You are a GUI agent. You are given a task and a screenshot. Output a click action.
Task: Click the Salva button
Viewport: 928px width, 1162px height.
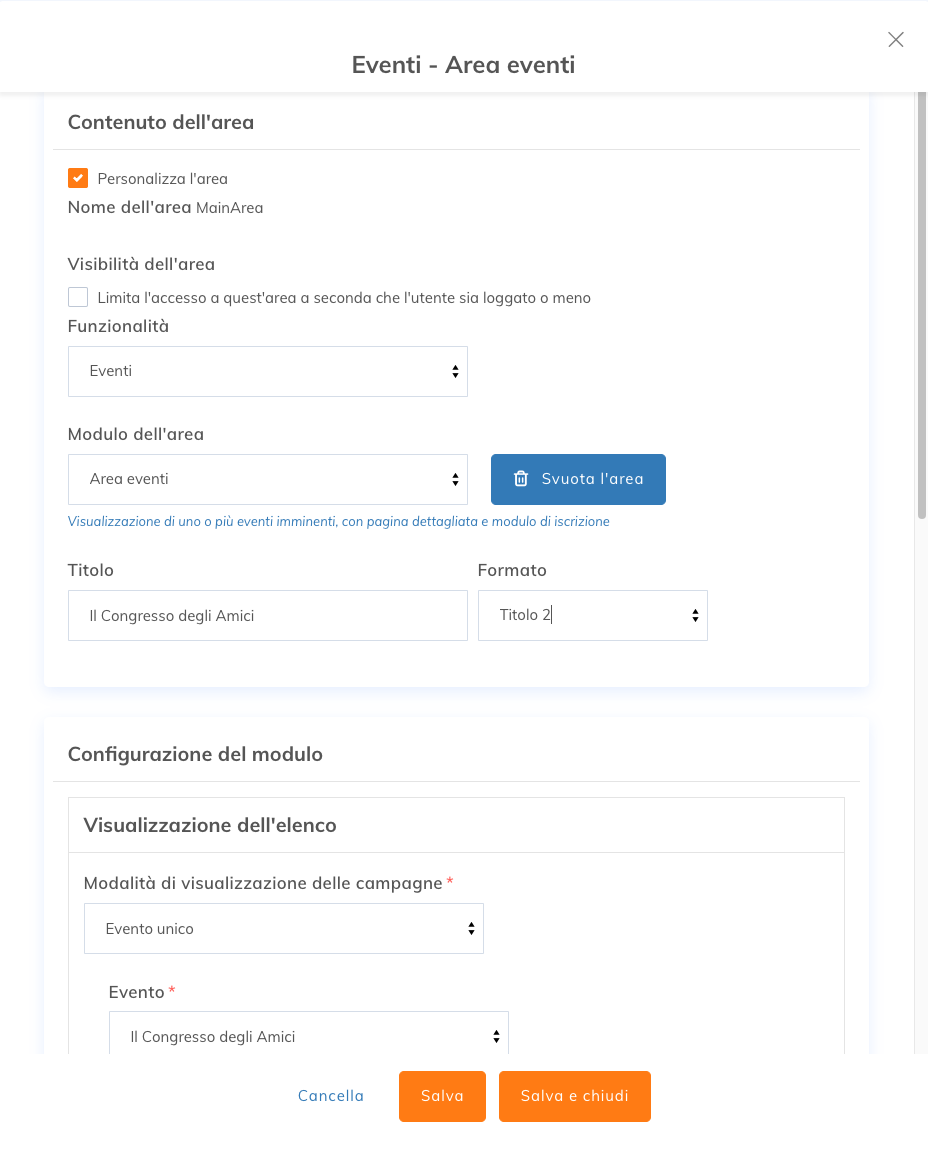click(x=442, y=1096)
